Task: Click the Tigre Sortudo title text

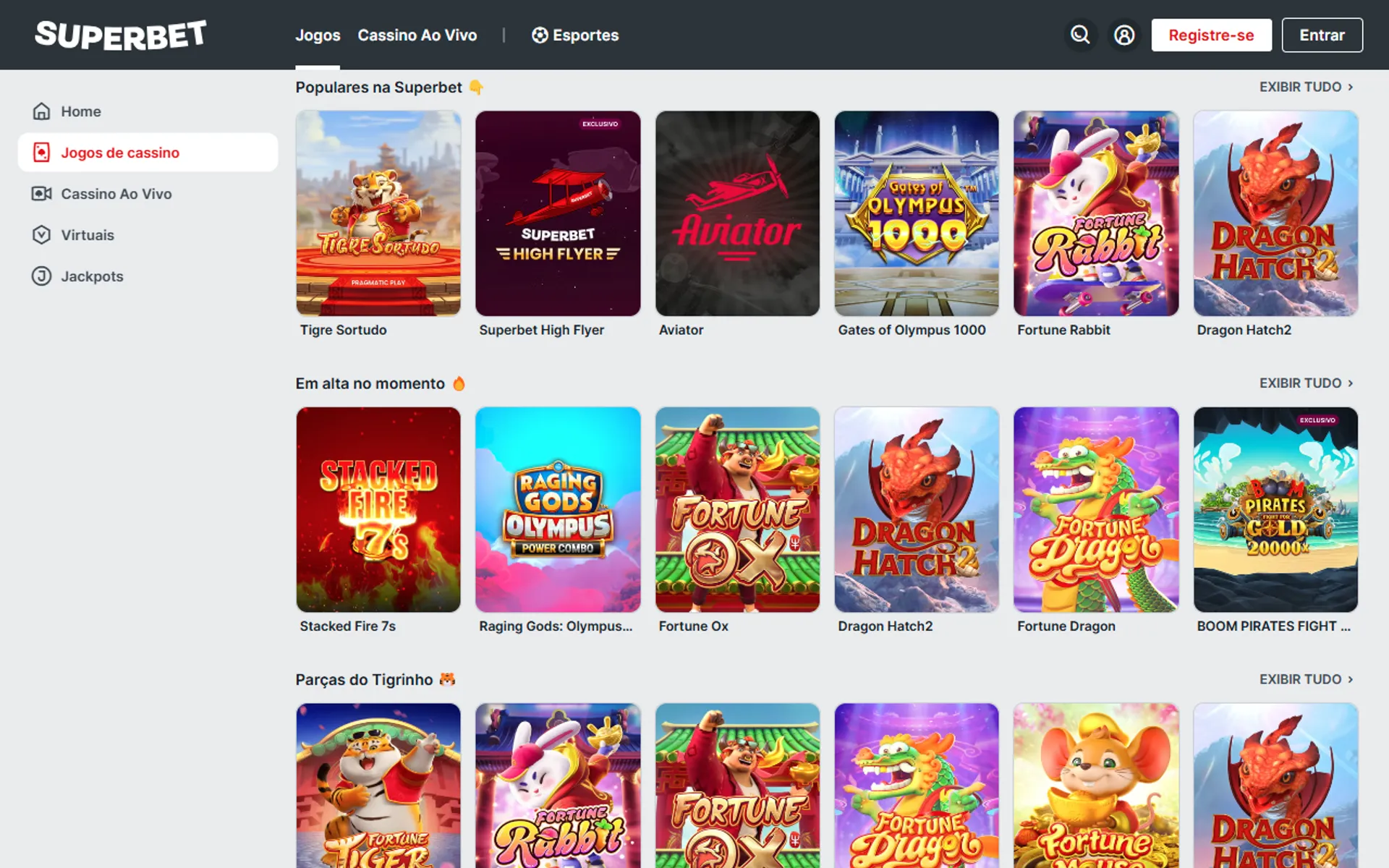Action: point(343,330)
